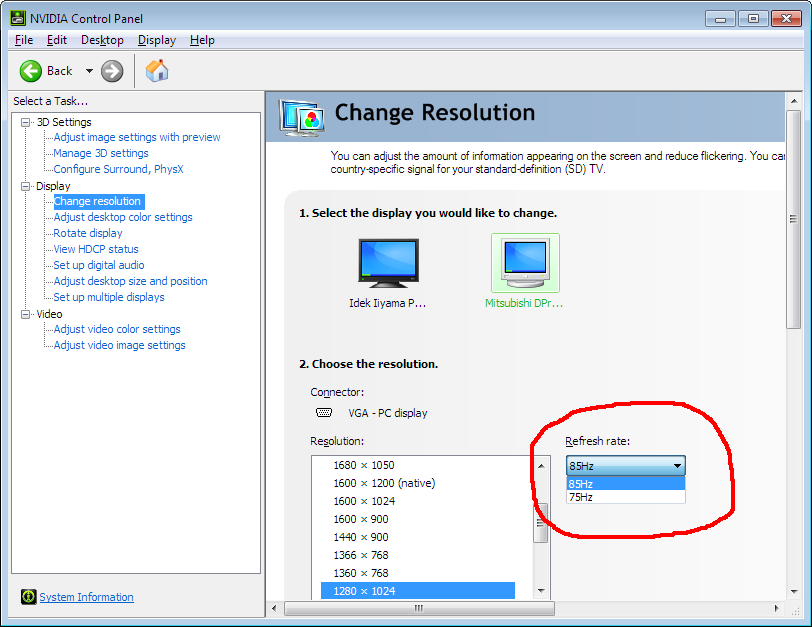This screenshot has height=627, width=812.
Task: Click the Refresh rate combo box arrow
Action: 677,466
